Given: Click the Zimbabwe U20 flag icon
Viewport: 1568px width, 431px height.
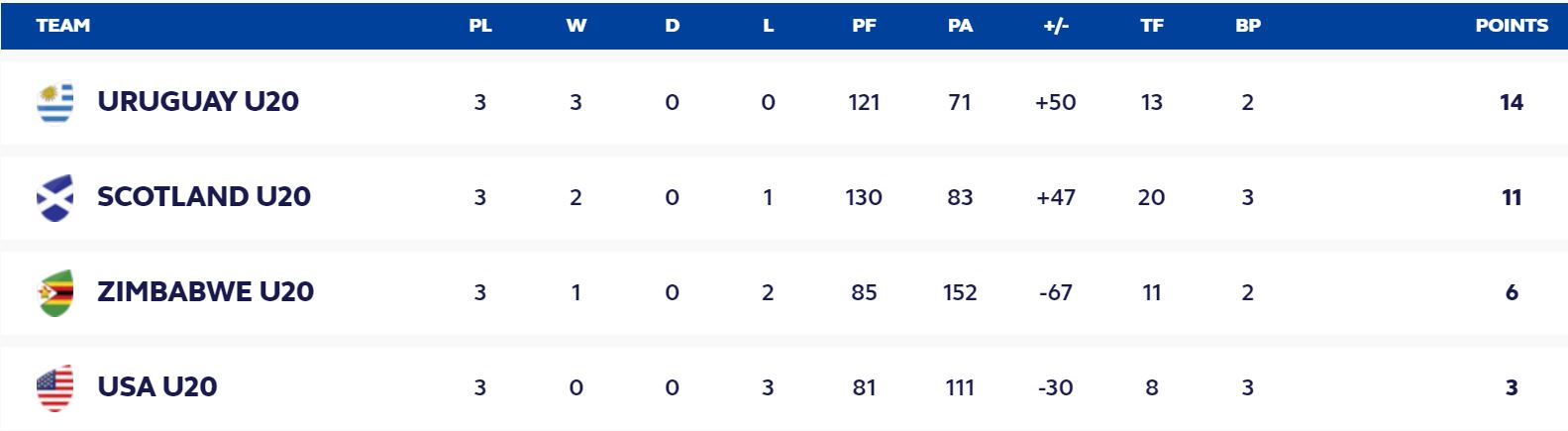Looking at the screenshot, I should click(x=55, y=292).
